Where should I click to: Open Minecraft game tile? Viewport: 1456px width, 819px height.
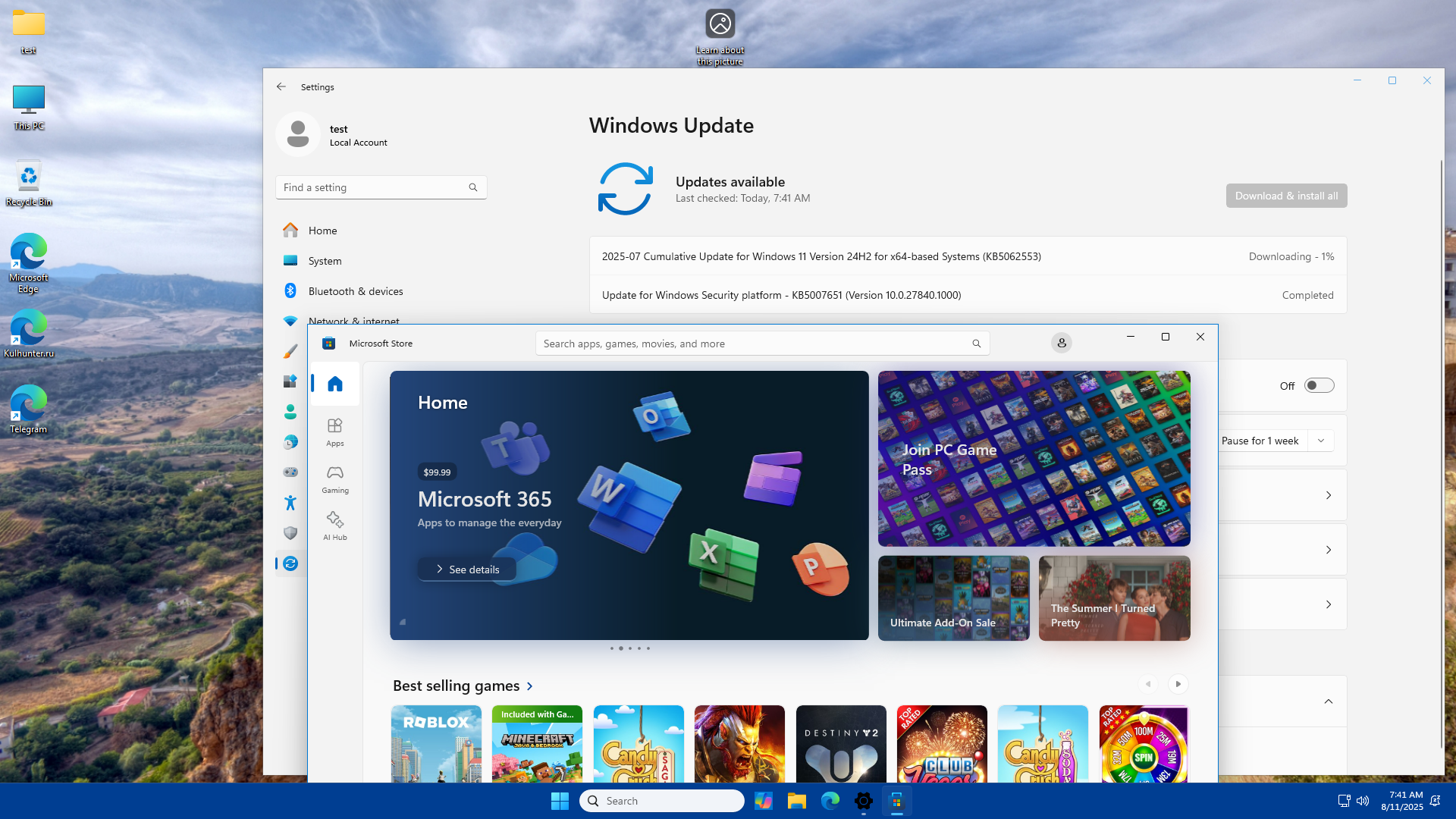tap(537, 744)
